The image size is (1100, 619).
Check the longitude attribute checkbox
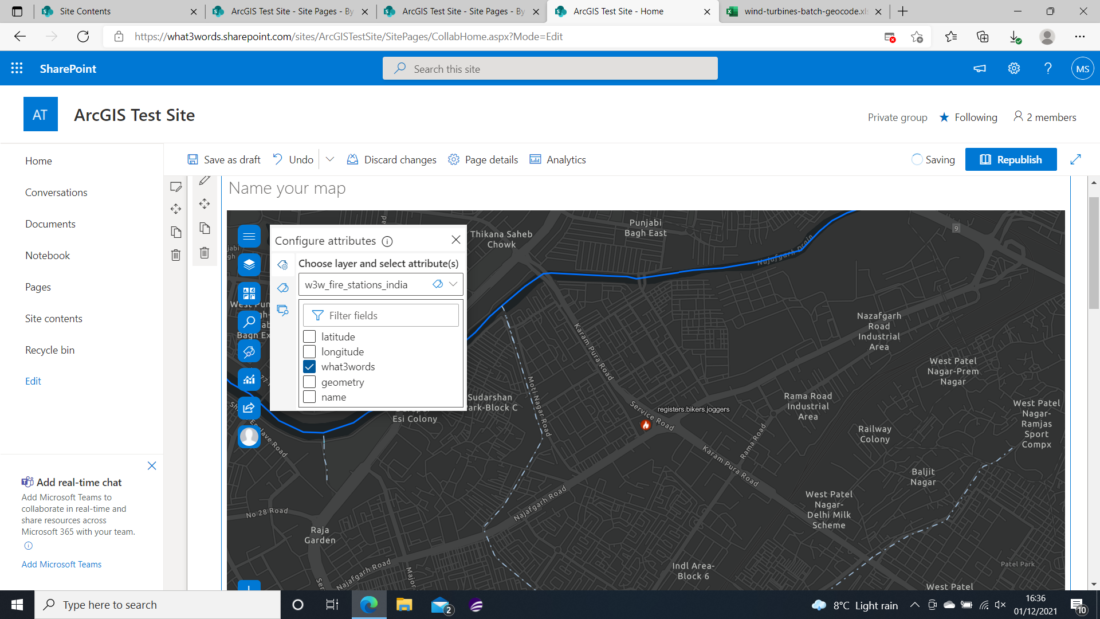click(x=309, y=352)
